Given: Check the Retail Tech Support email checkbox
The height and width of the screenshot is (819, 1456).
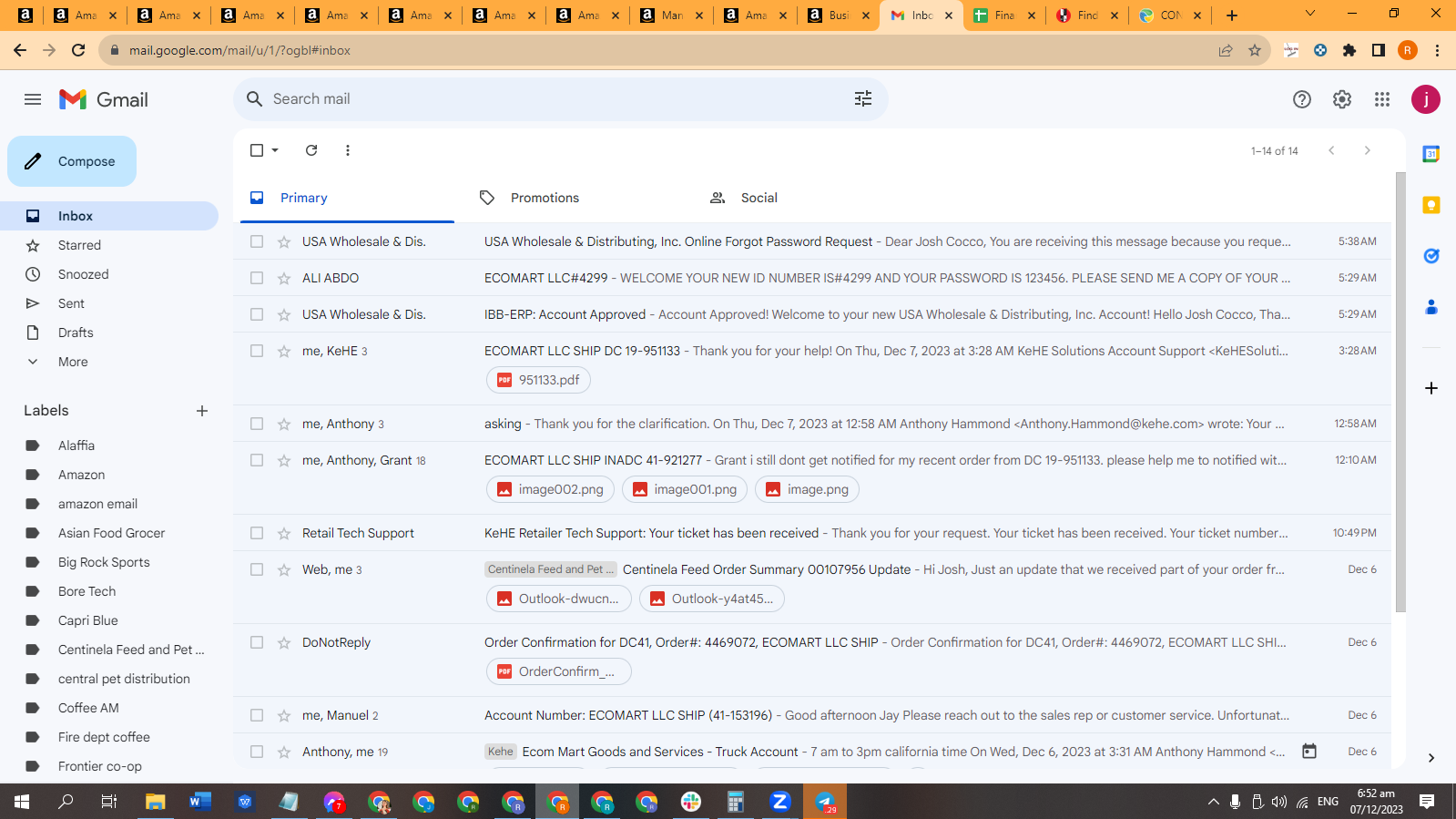Looking at the screenshot, I should click(x=257, y=533).
